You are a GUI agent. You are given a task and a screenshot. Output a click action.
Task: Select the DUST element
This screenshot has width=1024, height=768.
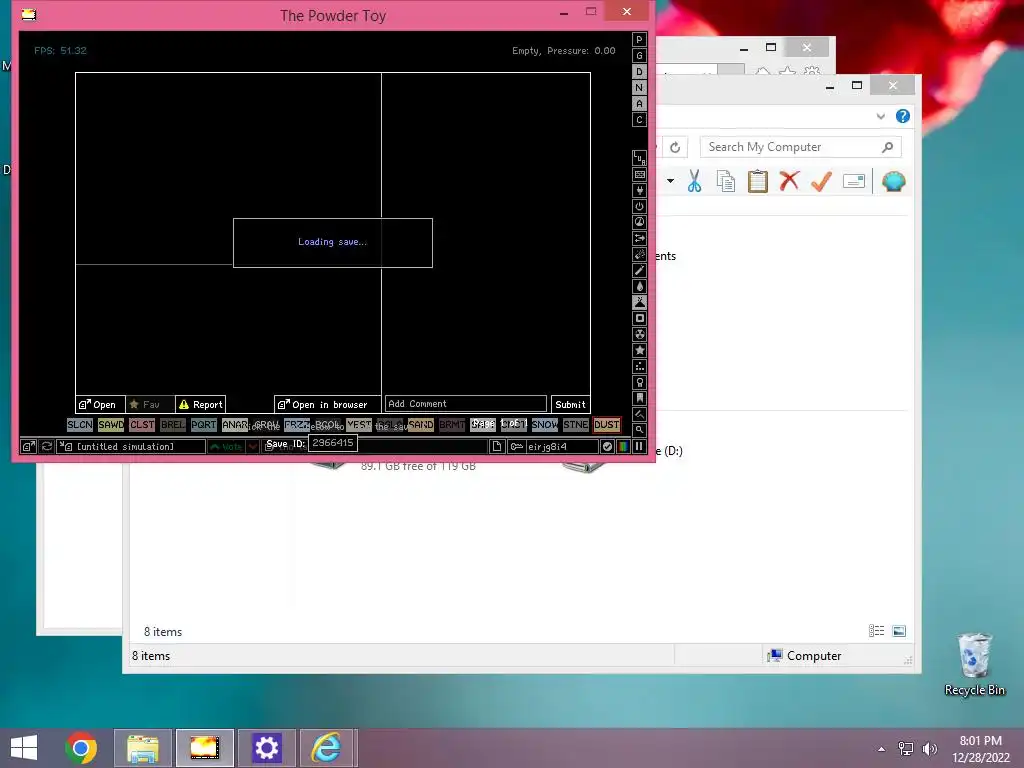(607, 424)
